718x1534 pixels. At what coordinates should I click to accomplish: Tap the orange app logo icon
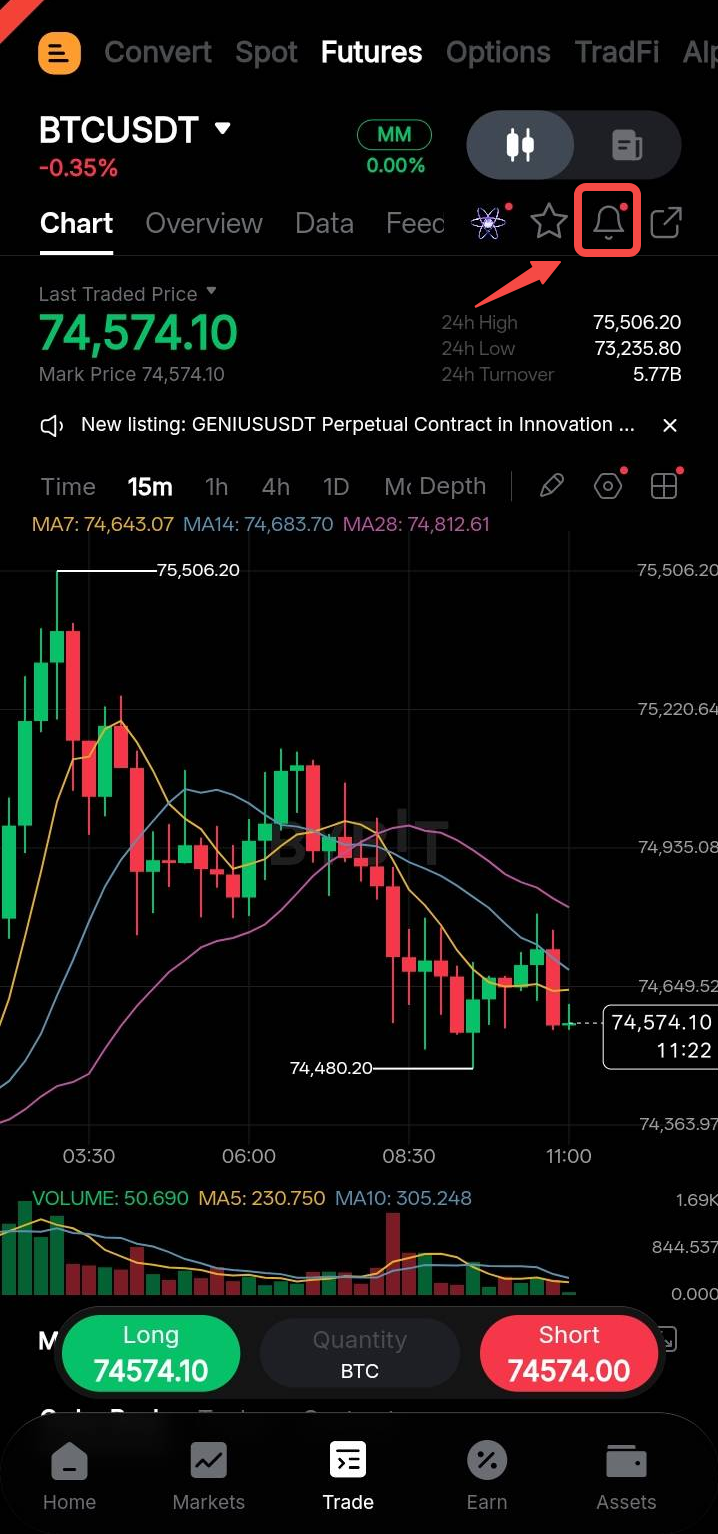(x=59, y=53)
